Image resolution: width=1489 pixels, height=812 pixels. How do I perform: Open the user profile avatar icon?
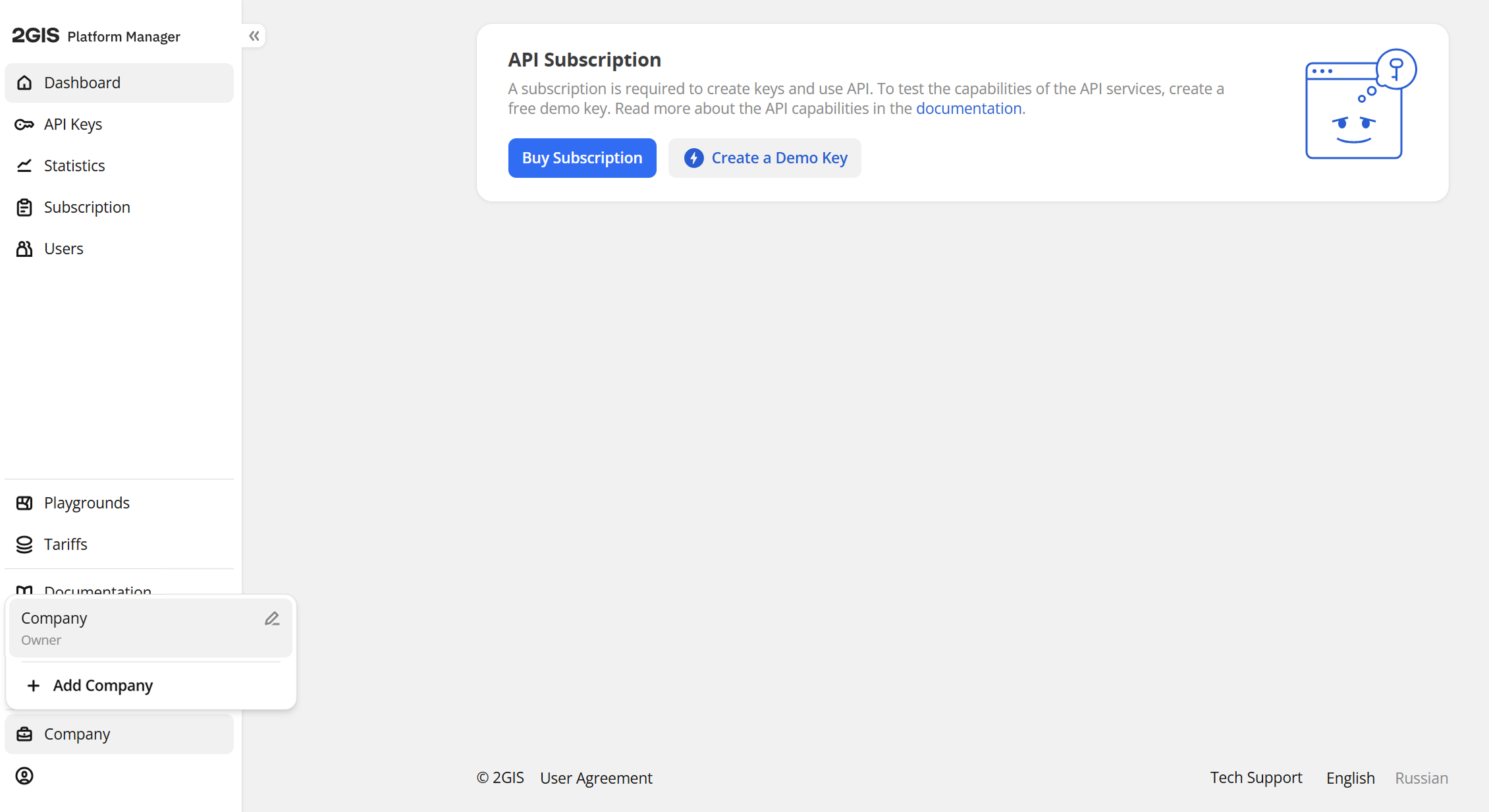[x=24, y=776]
